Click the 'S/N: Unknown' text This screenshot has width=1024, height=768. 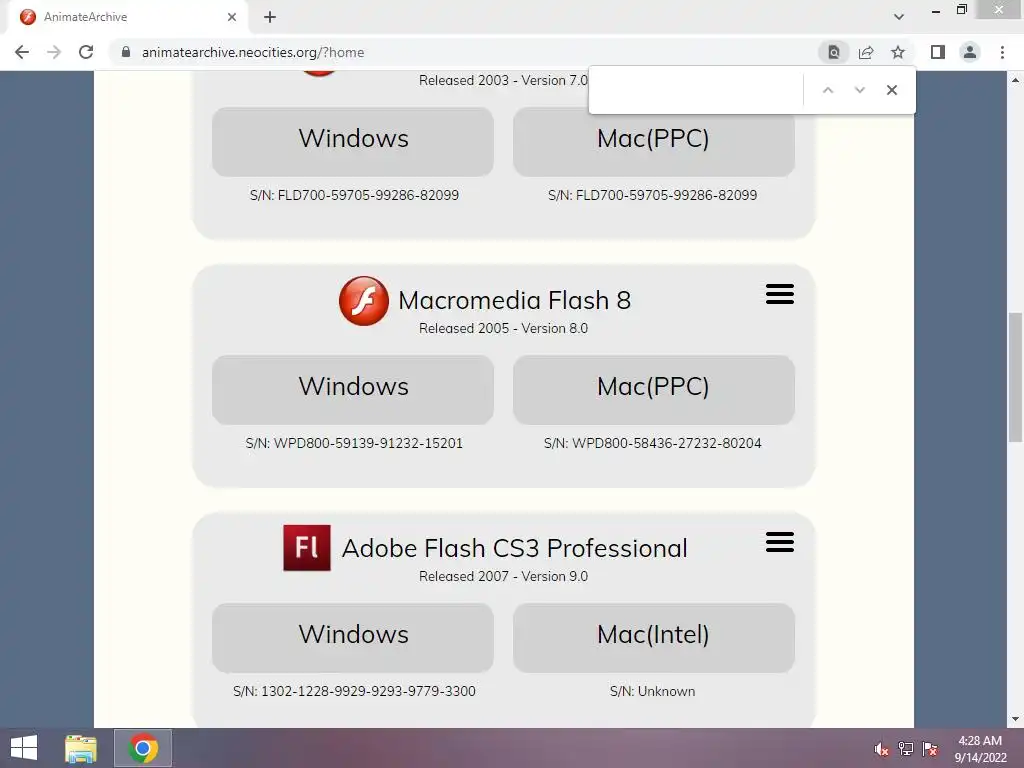(652, 692)
